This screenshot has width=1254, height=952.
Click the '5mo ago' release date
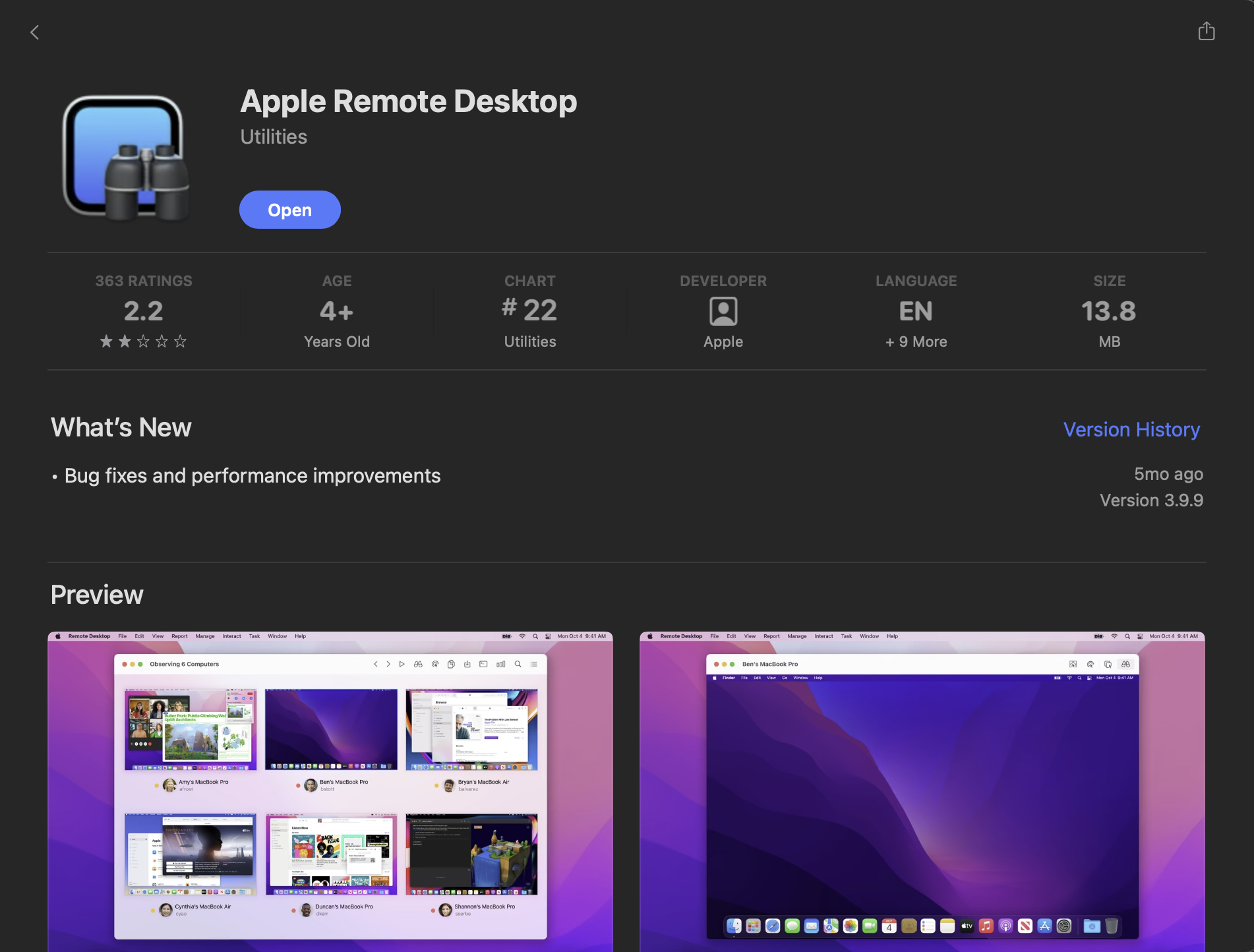click(1168, 474)
